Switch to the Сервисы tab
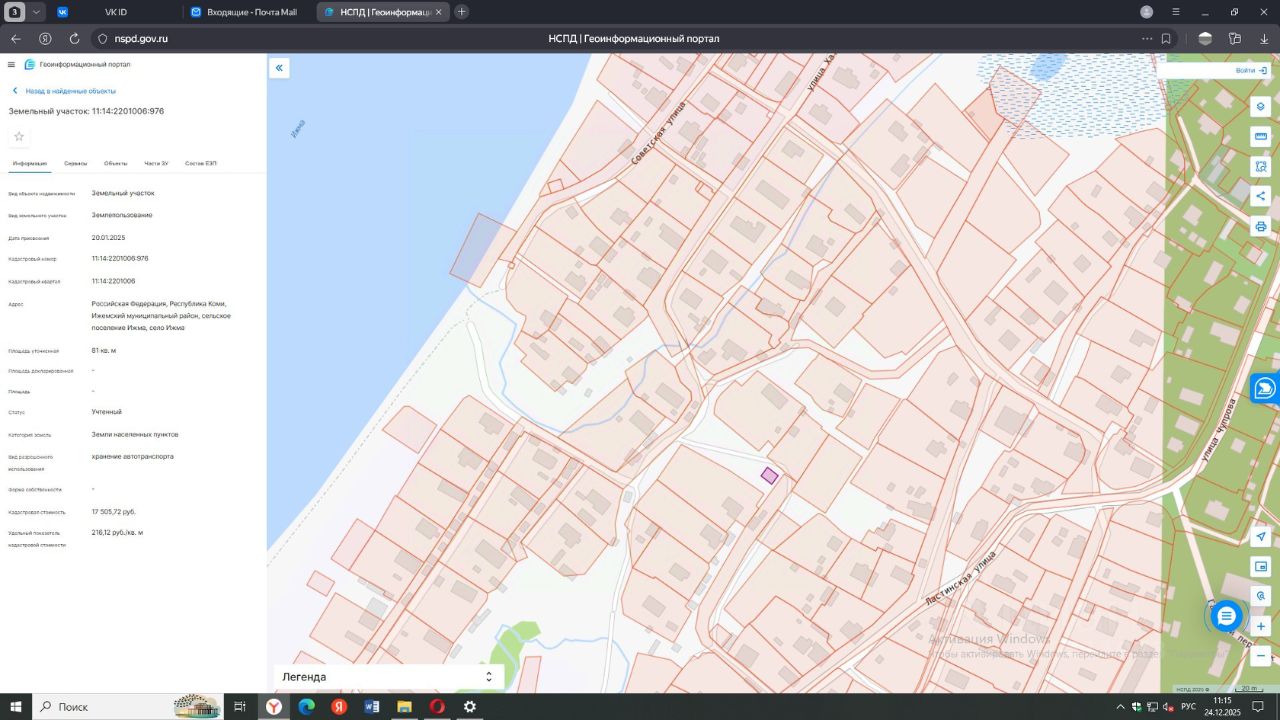 [76, 163]
